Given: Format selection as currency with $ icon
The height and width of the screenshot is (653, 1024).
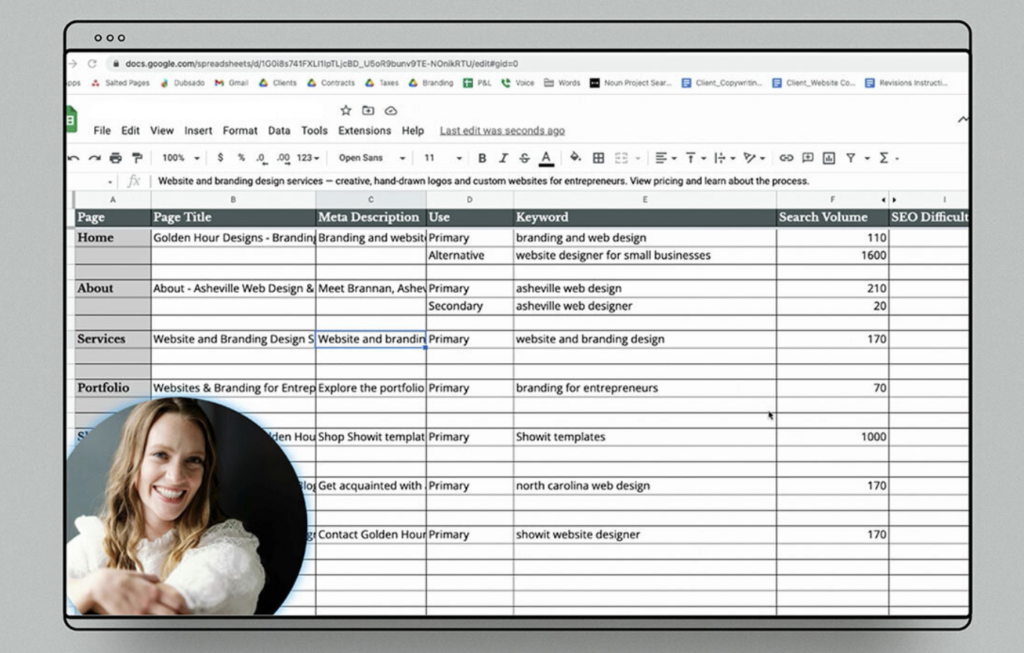Looking at the screenshot, I should [x=220, y=158].
